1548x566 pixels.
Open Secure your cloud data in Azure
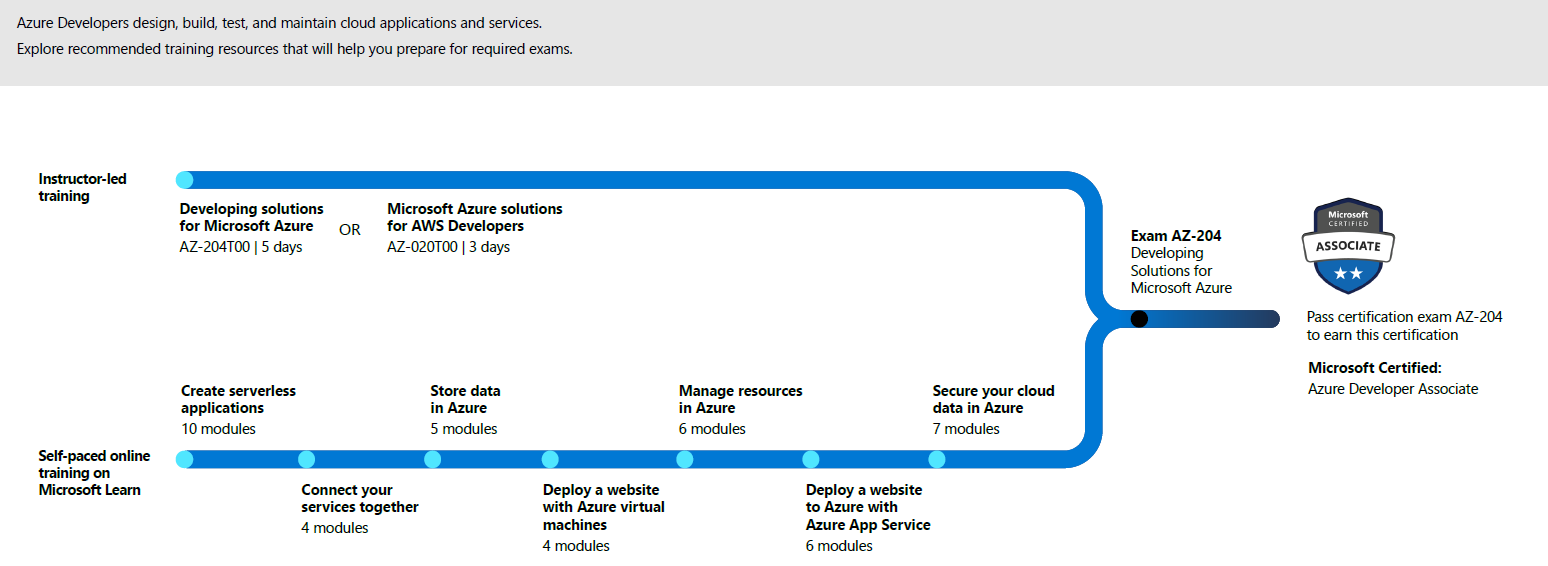click(994, 399)
